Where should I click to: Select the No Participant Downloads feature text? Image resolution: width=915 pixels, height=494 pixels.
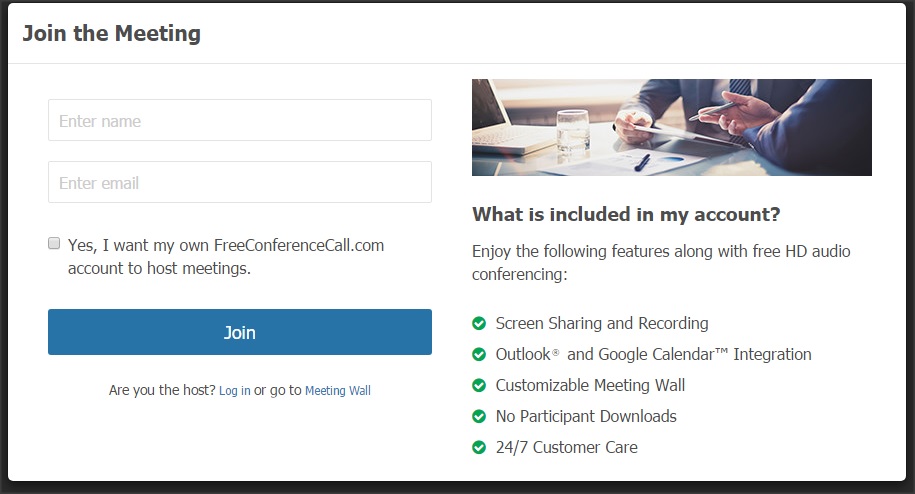click(x=586, y=416)
